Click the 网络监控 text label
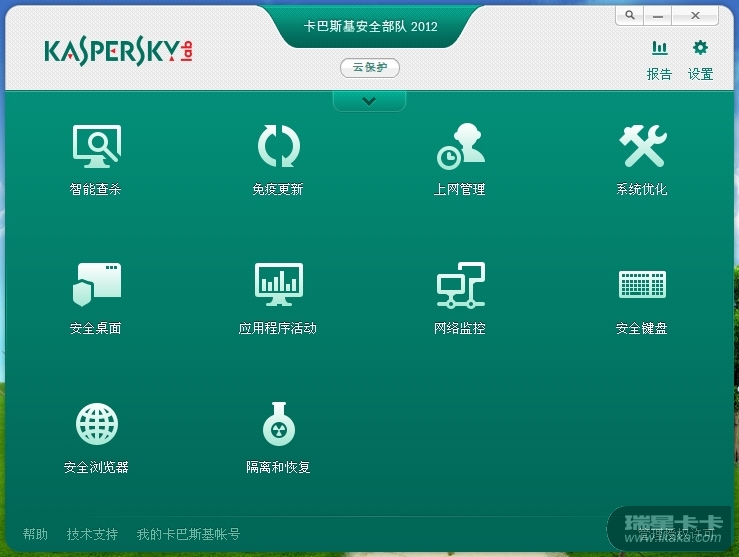The height and width of the screenshot is (557, 739). 460,328
